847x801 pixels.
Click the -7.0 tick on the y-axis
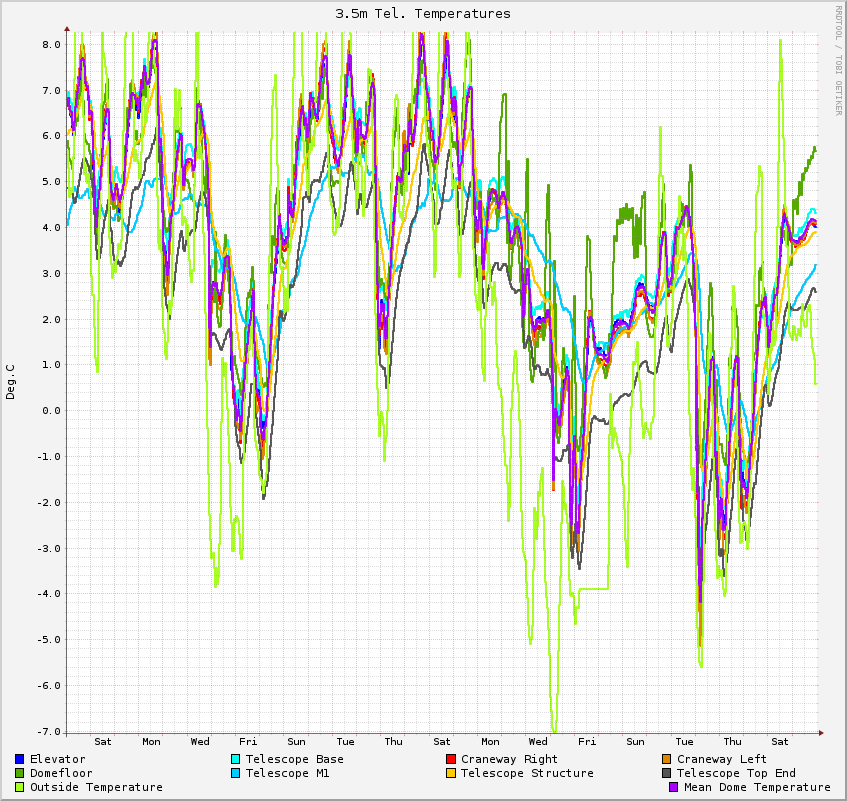tap(48, 731)
